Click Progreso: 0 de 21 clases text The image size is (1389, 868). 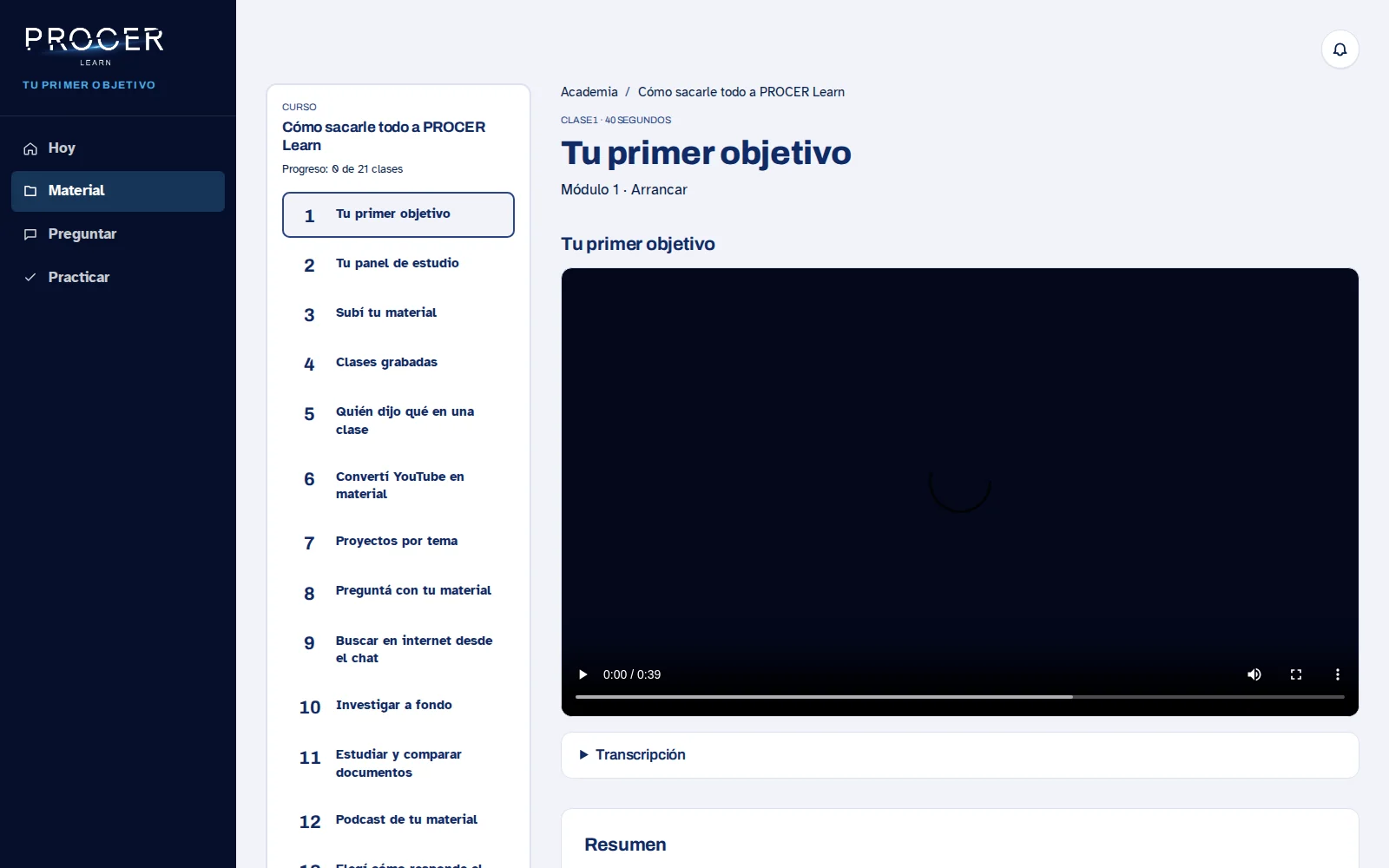pos(342,169)
